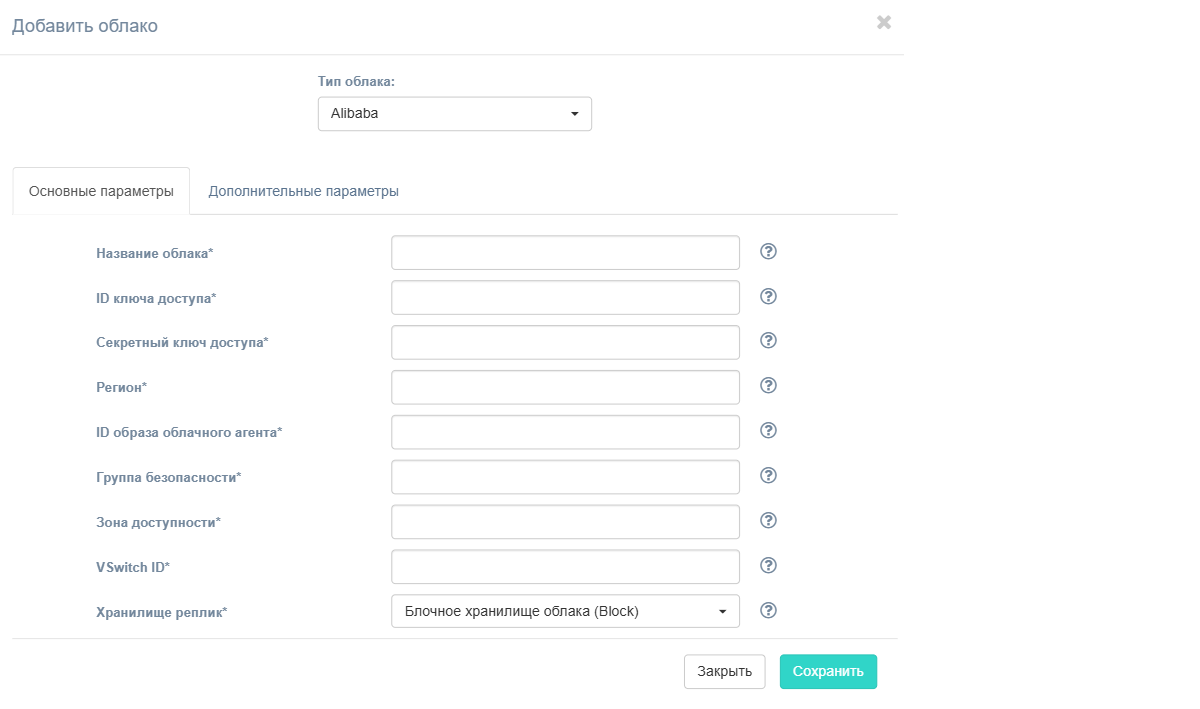Viewport: 1200px width, 709px height.
Task: Open help for Группа безопасности
Action: 768,476
